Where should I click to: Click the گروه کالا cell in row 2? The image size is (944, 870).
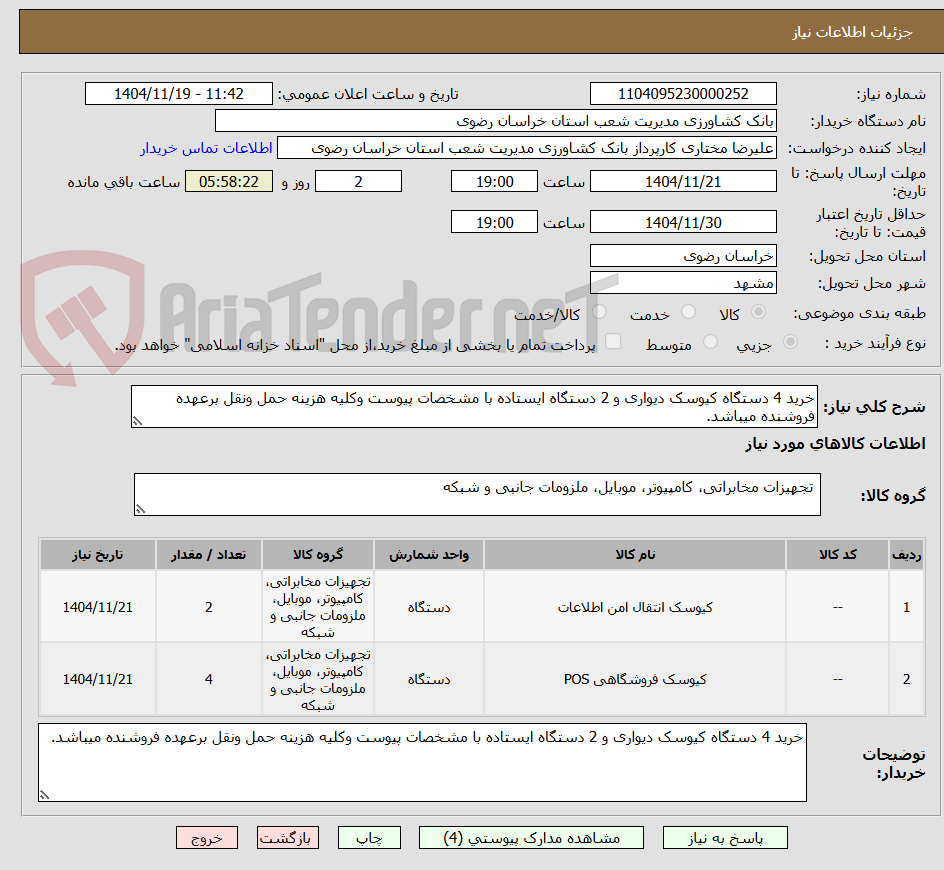(318, 679)
